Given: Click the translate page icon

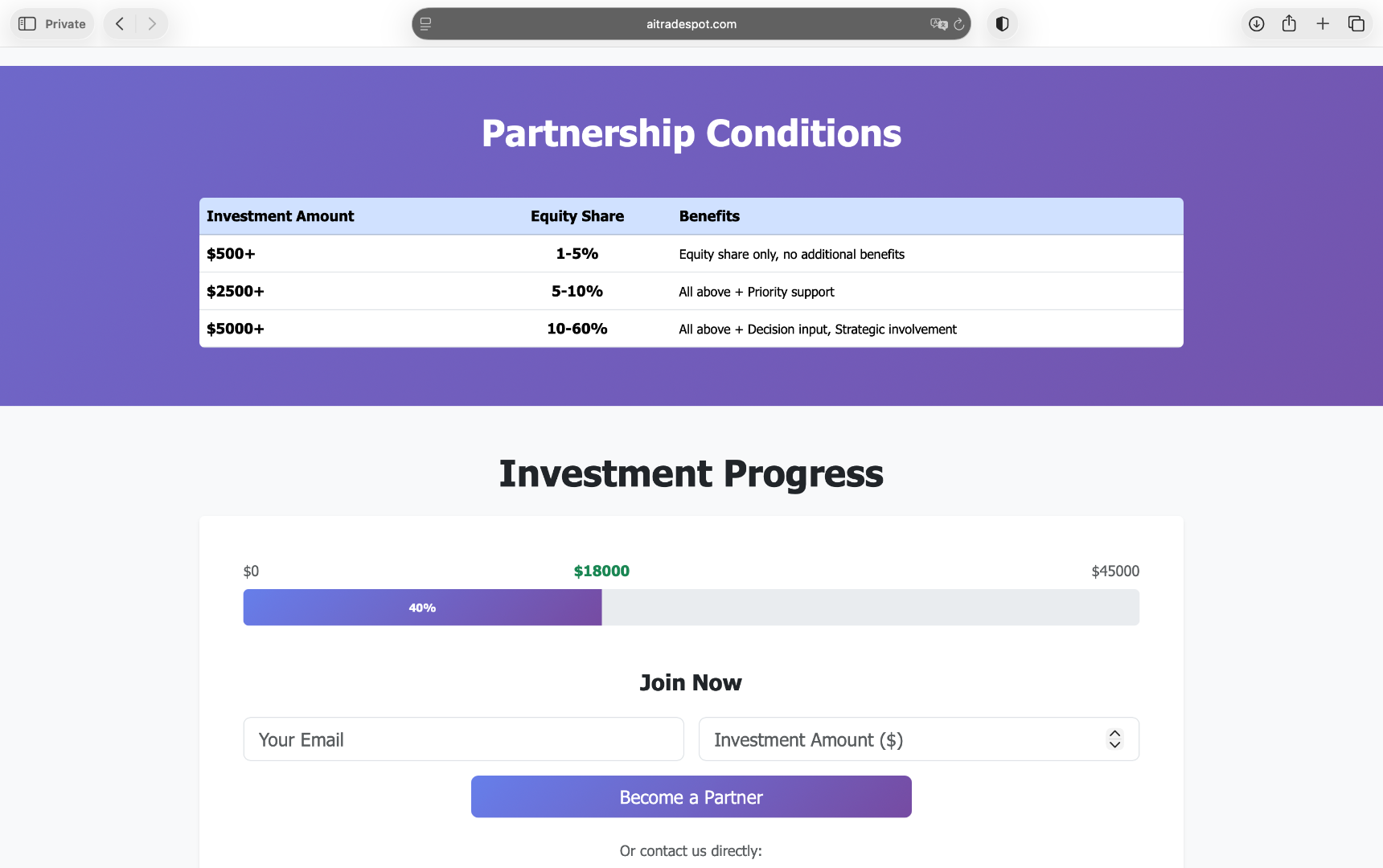Looking at the screenshot, I should point(938,24).
